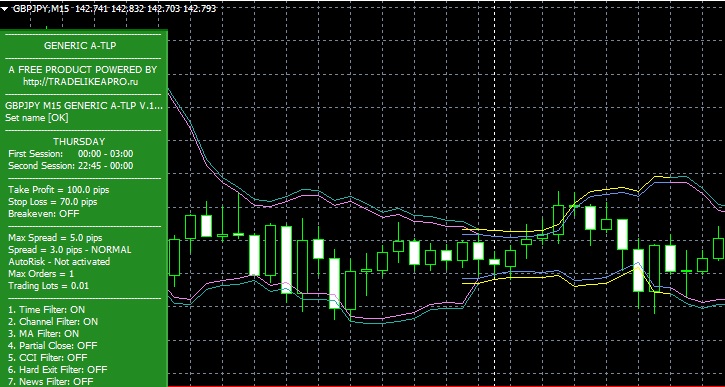Click 'First Session: 00:00 - 03:00' row
Screen dimensions: 725x387
point(71,154)
